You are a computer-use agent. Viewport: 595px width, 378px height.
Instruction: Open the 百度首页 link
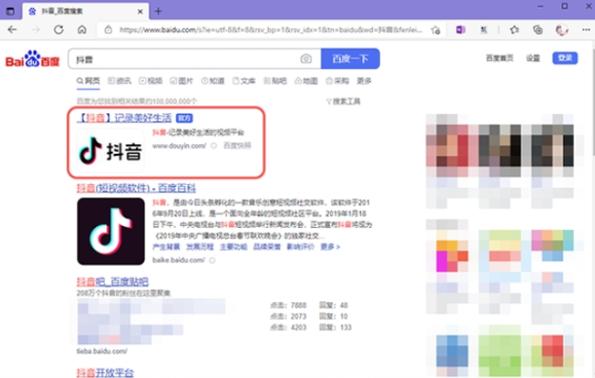[499, 58]
